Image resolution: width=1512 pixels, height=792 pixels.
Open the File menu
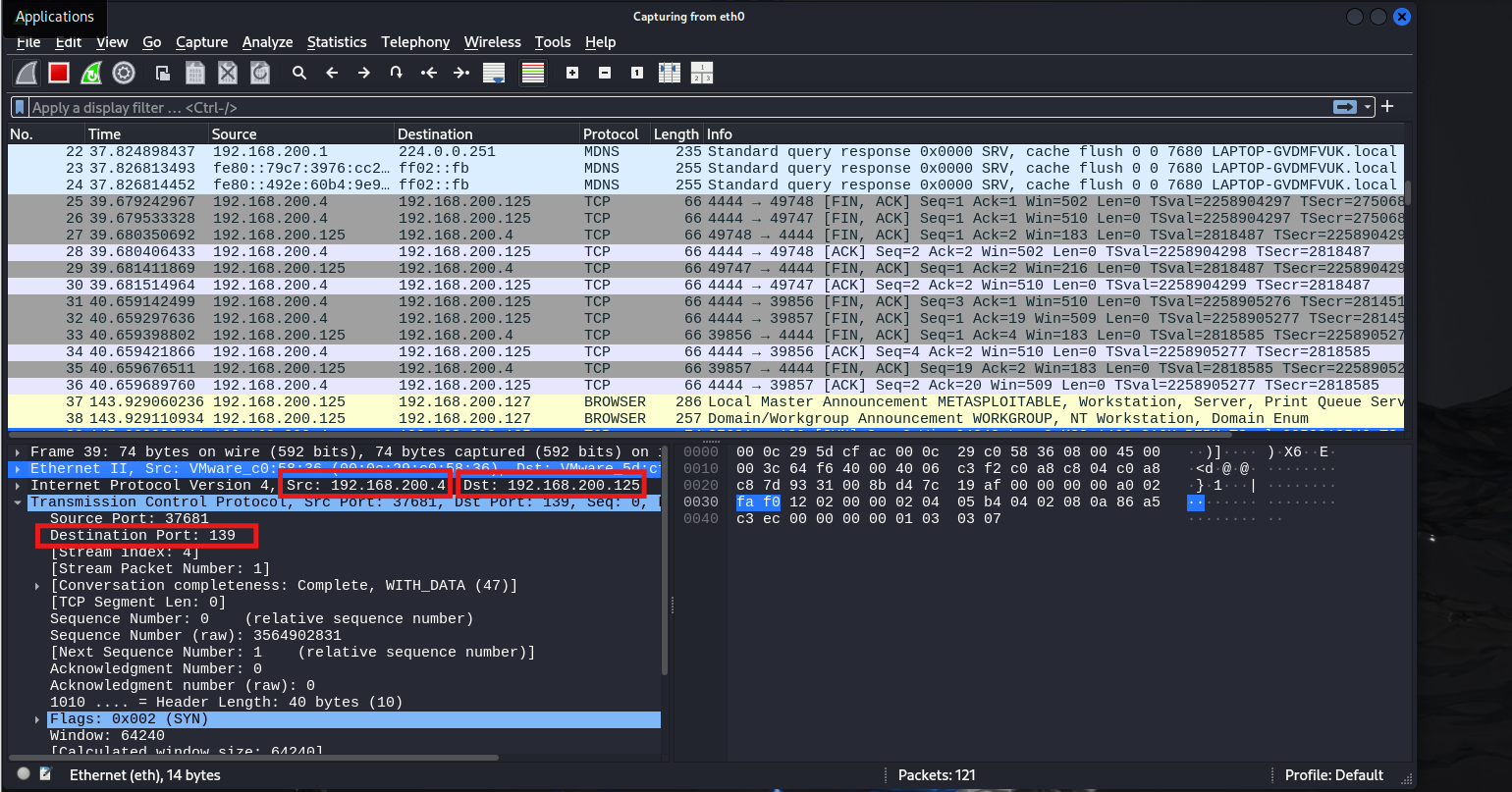pyautogui.click(x=28, y=42)
